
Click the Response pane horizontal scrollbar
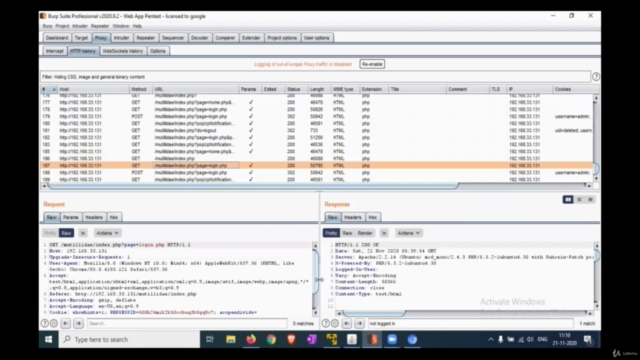click(373, 313)
